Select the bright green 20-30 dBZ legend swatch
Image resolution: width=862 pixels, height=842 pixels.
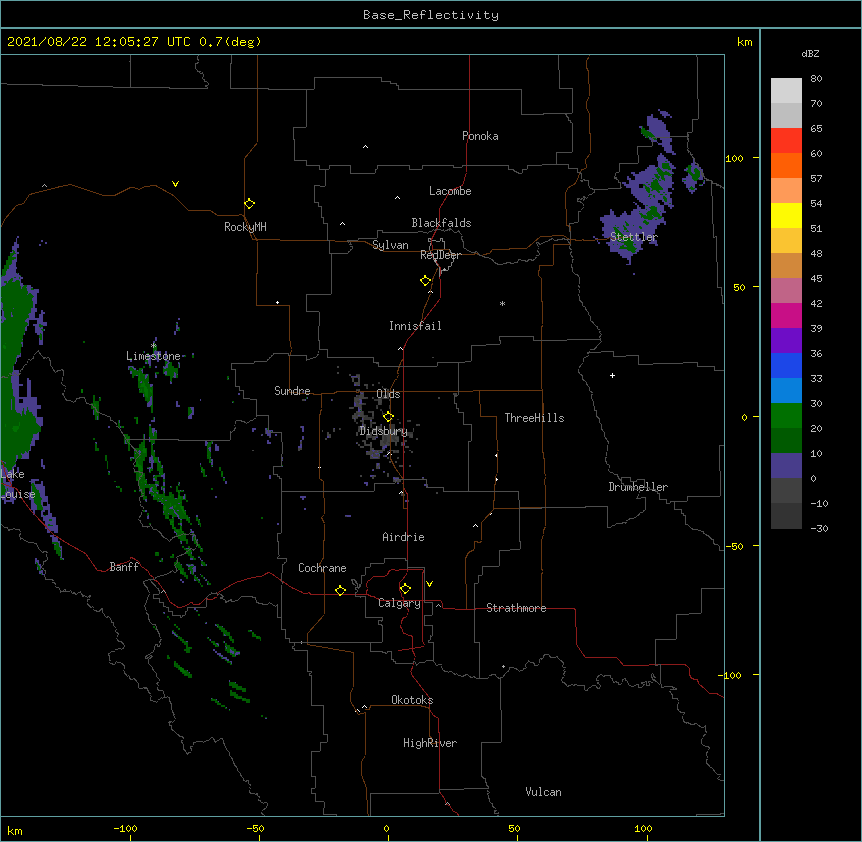pos(786,416)
